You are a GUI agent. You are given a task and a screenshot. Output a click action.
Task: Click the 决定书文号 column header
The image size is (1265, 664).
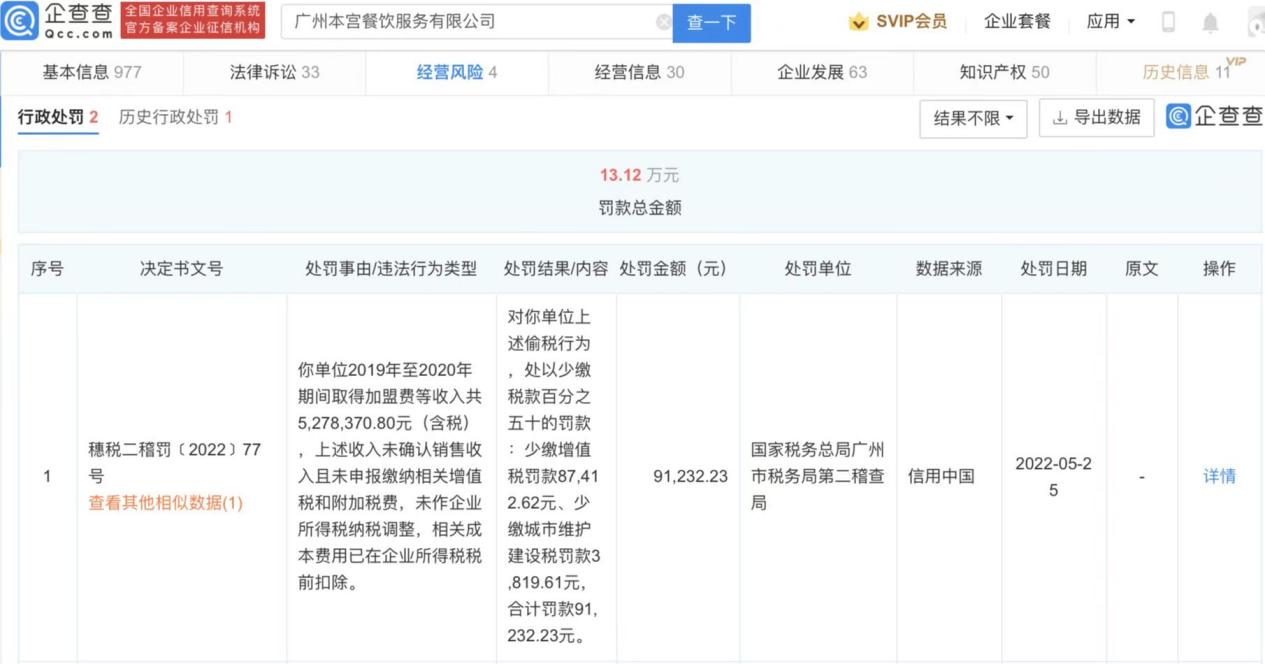181,268
